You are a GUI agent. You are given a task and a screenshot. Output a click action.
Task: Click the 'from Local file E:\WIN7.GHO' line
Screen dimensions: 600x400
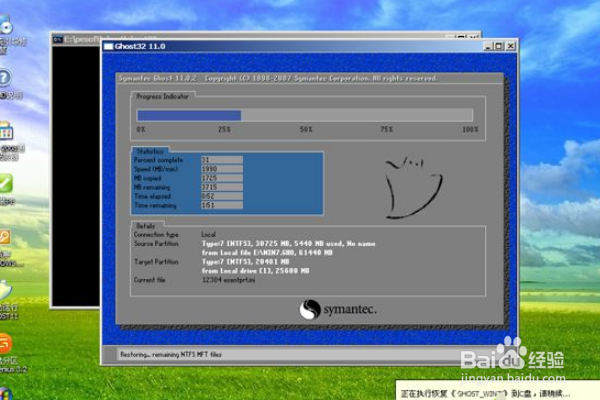pyautogui.click(x=267, y=253)
